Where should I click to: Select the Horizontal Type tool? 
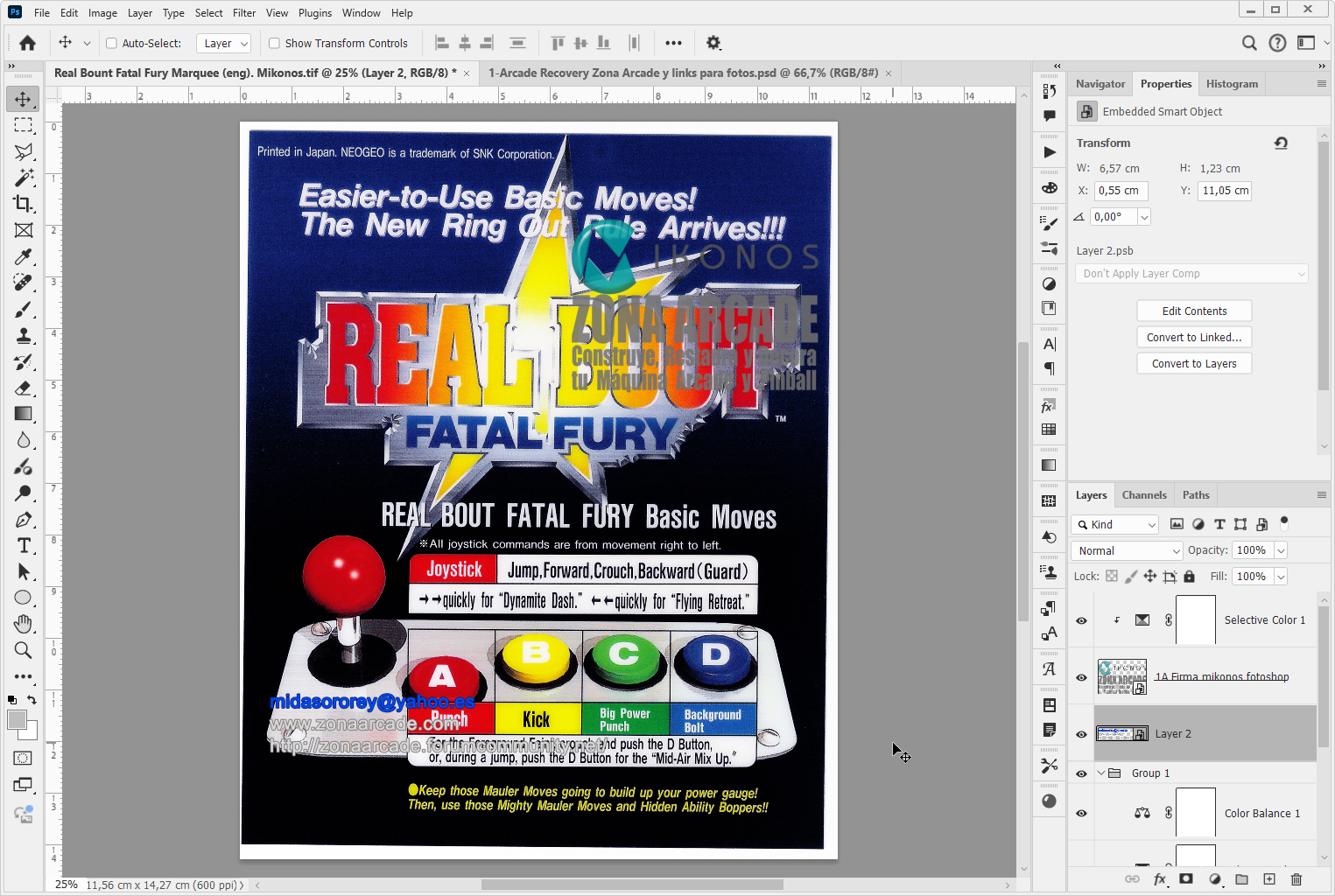(x=24, y=545)
